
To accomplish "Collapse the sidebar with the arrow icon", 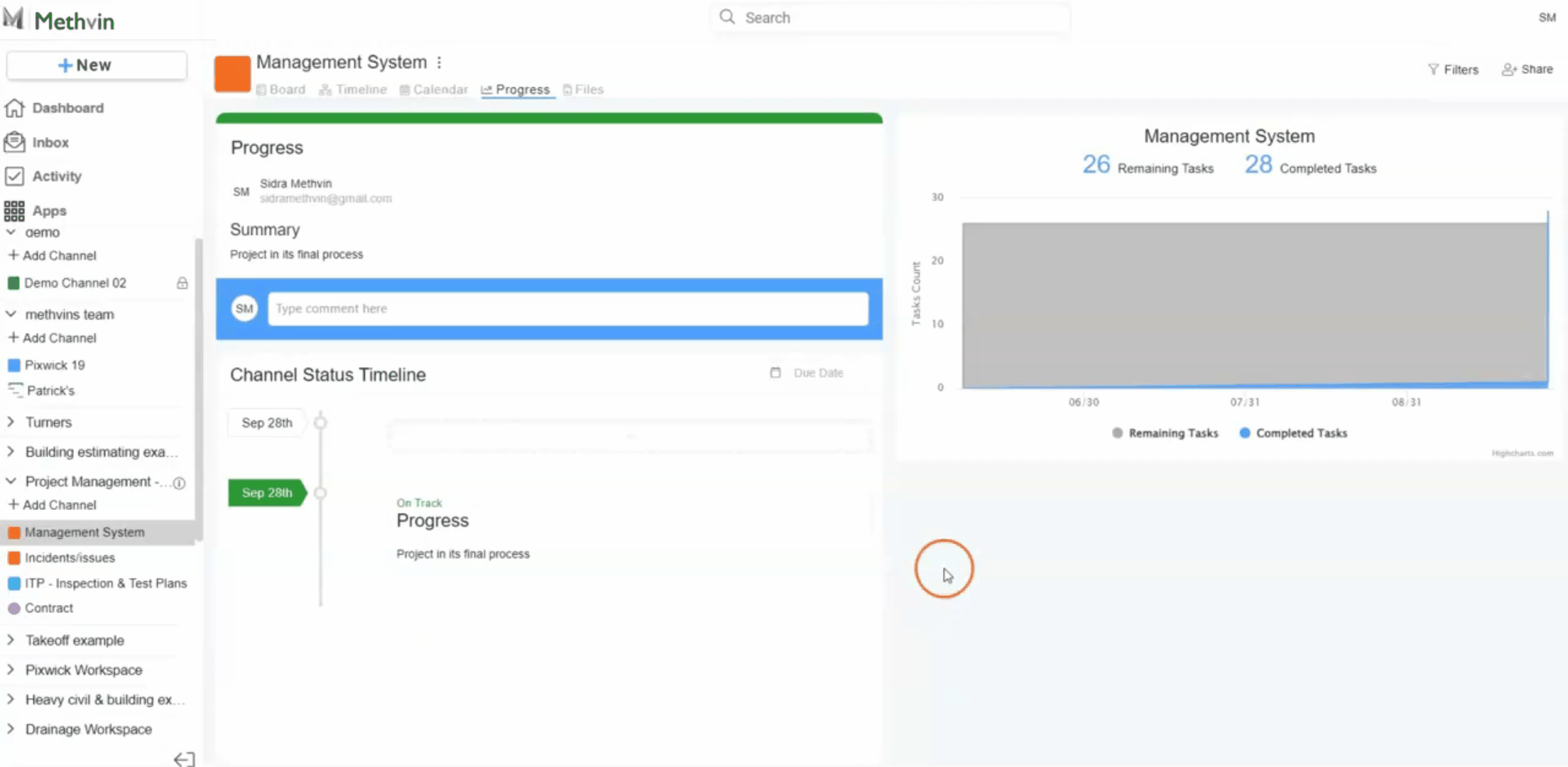I will (184, 759).
